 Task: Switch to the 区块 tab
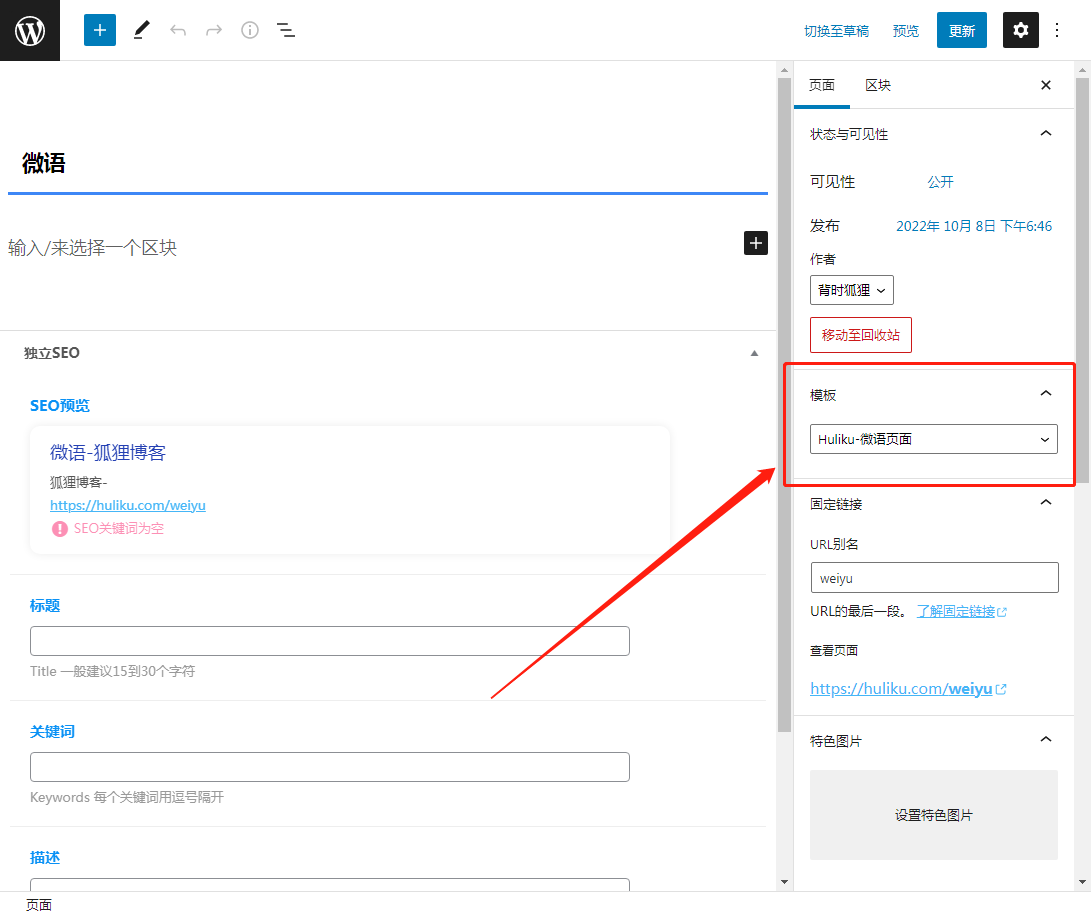tap(878, 85)
